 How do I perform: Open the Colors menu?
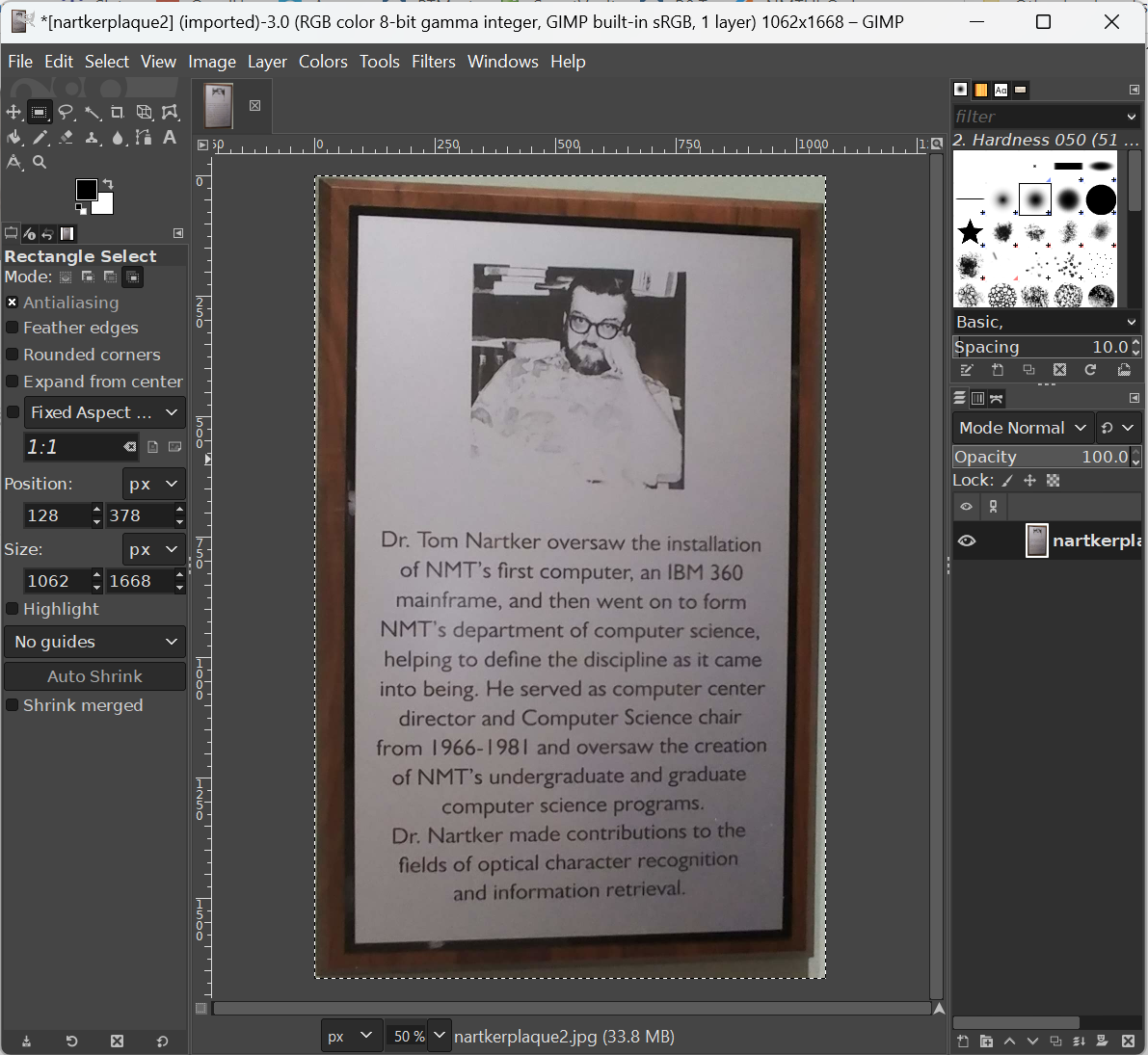tap(323, 62)
